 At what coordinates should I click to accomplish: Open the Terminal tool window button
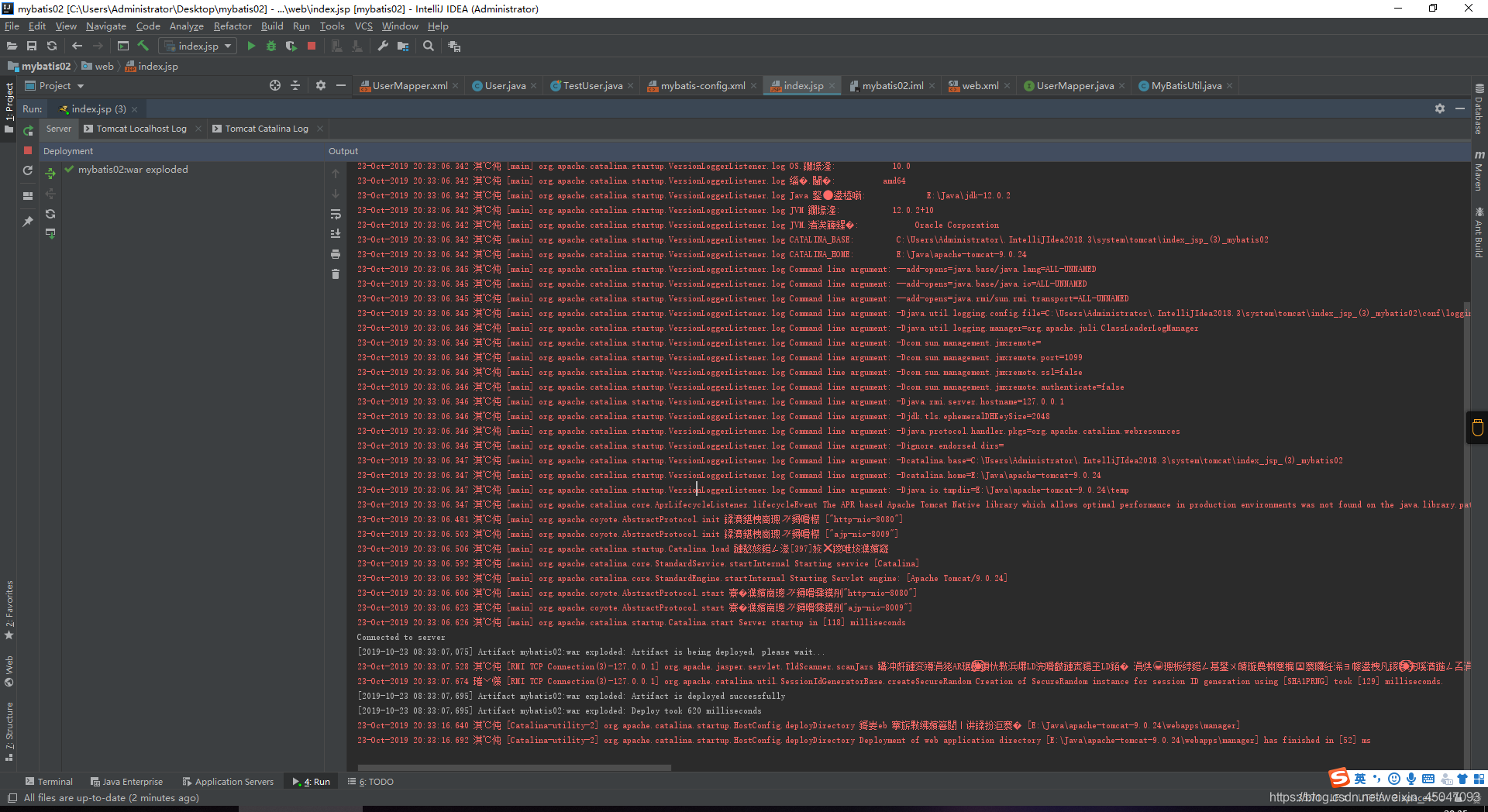(49, 782)
